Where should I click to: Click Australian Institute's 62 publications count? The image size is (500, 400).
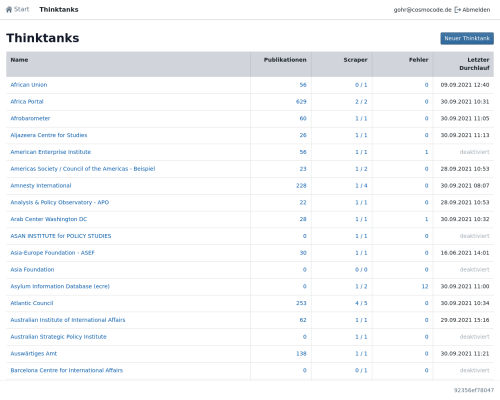pyautogui.click(x=303, y=320)
